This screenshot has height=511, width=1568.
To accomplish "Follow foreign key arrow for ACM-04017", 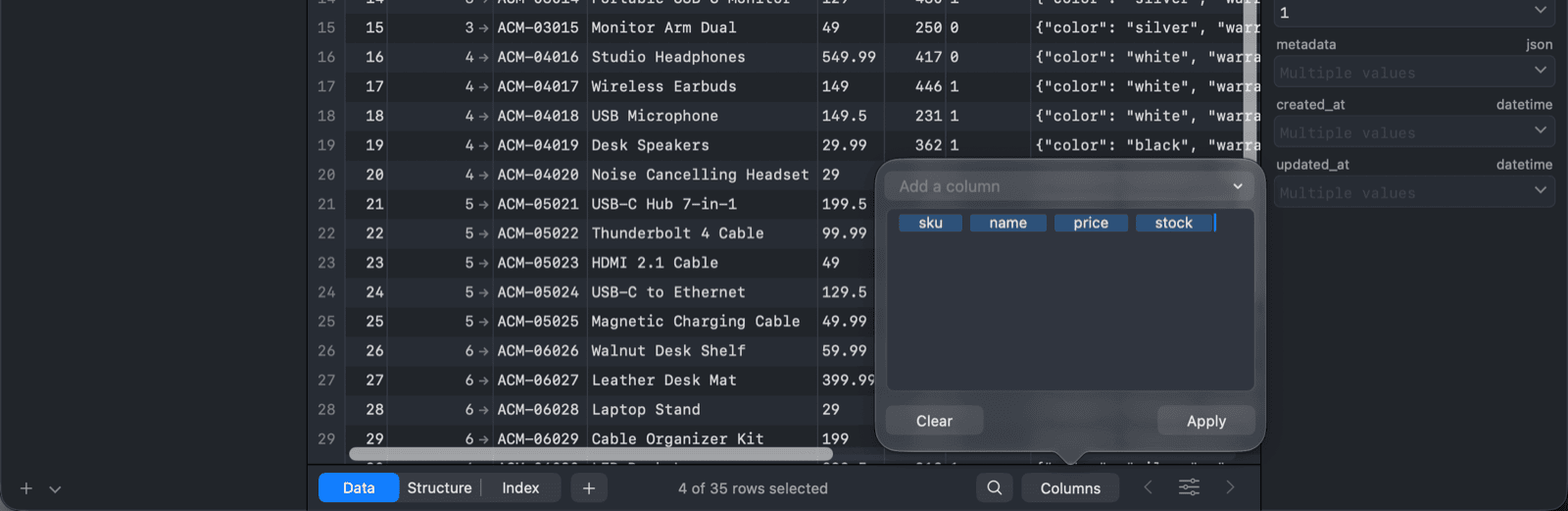I will tap(483, 86).
